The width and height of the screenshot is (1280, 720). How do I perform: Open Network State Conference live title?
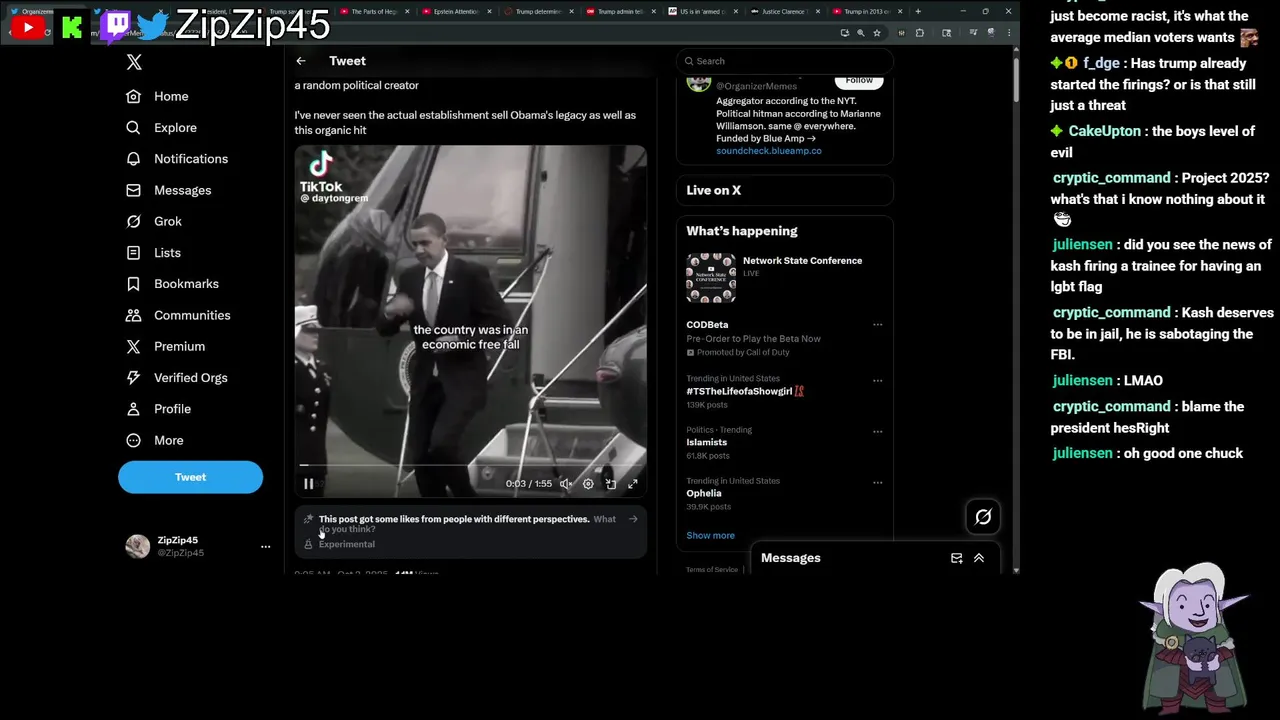tap(802, 261)
